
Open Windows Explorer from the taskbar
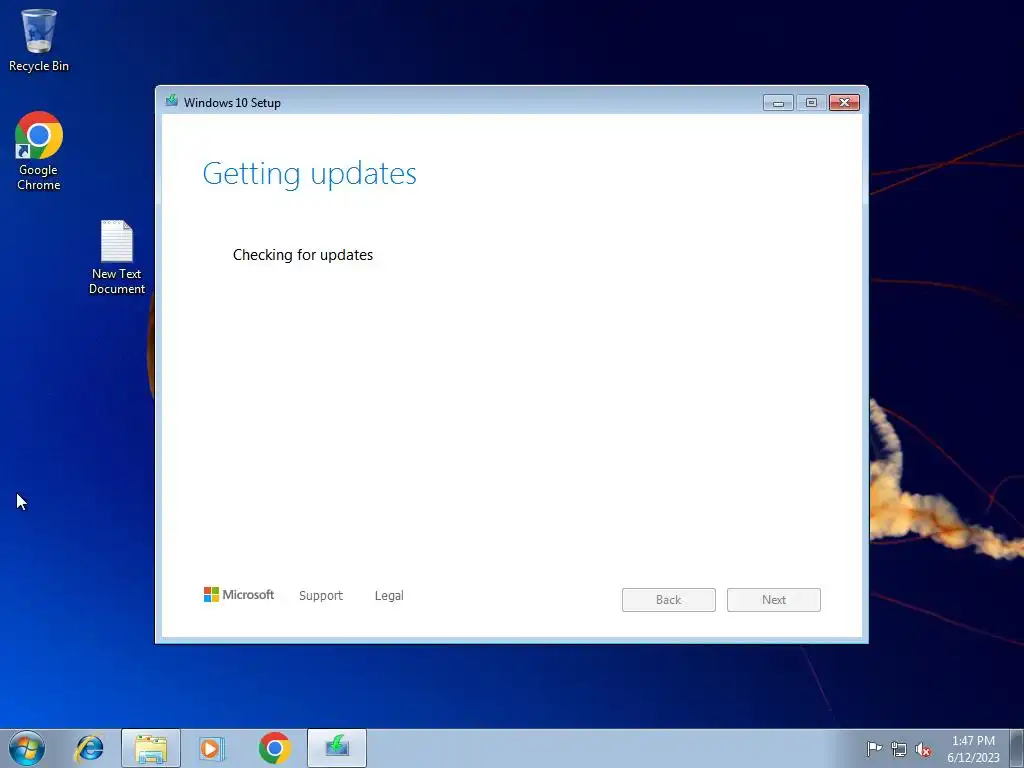(151, 748)
